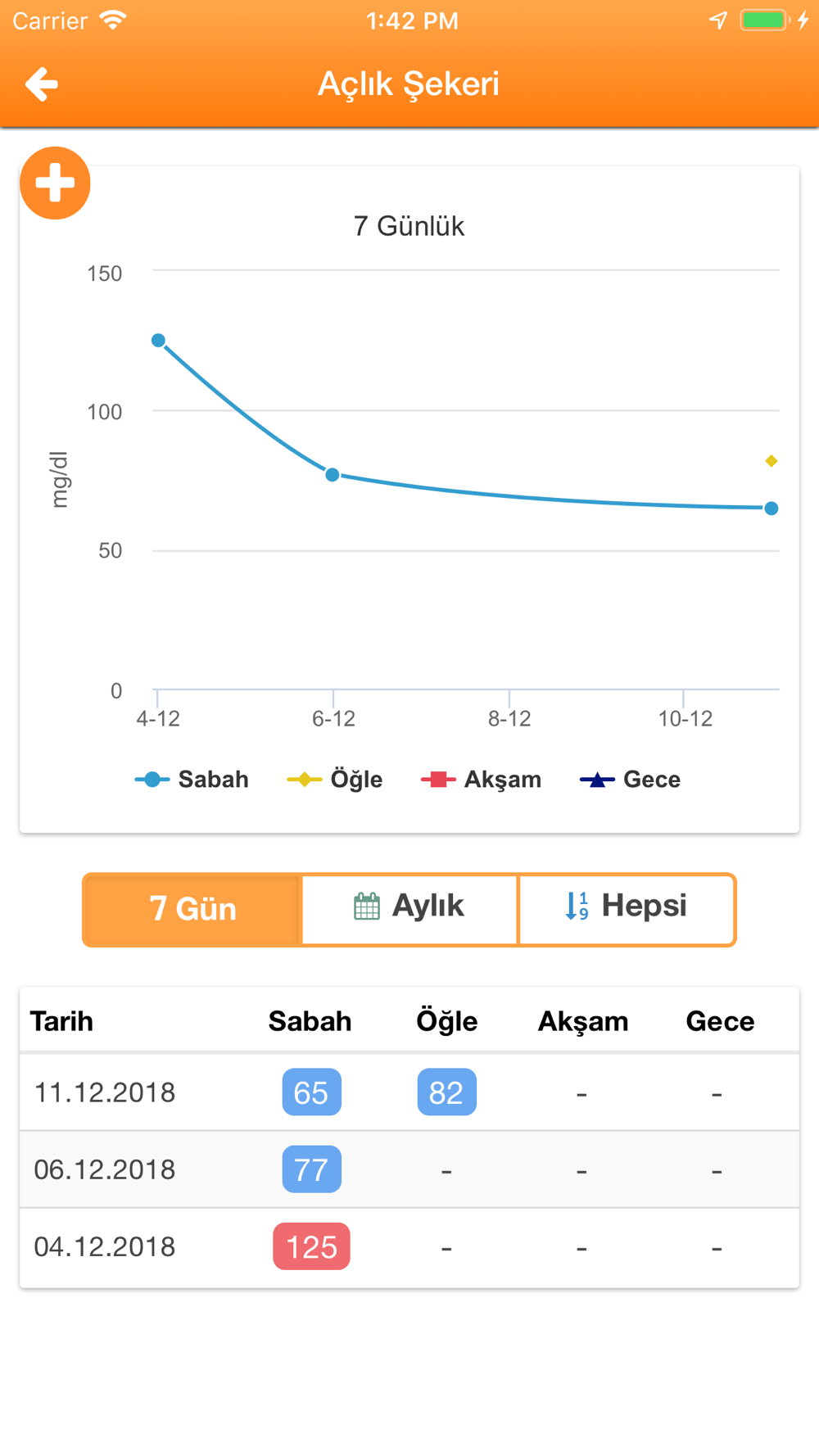Open the 82 noon reading badge
The image size is (819, 1456).
pyautogui.click(x=446, y=1092)
